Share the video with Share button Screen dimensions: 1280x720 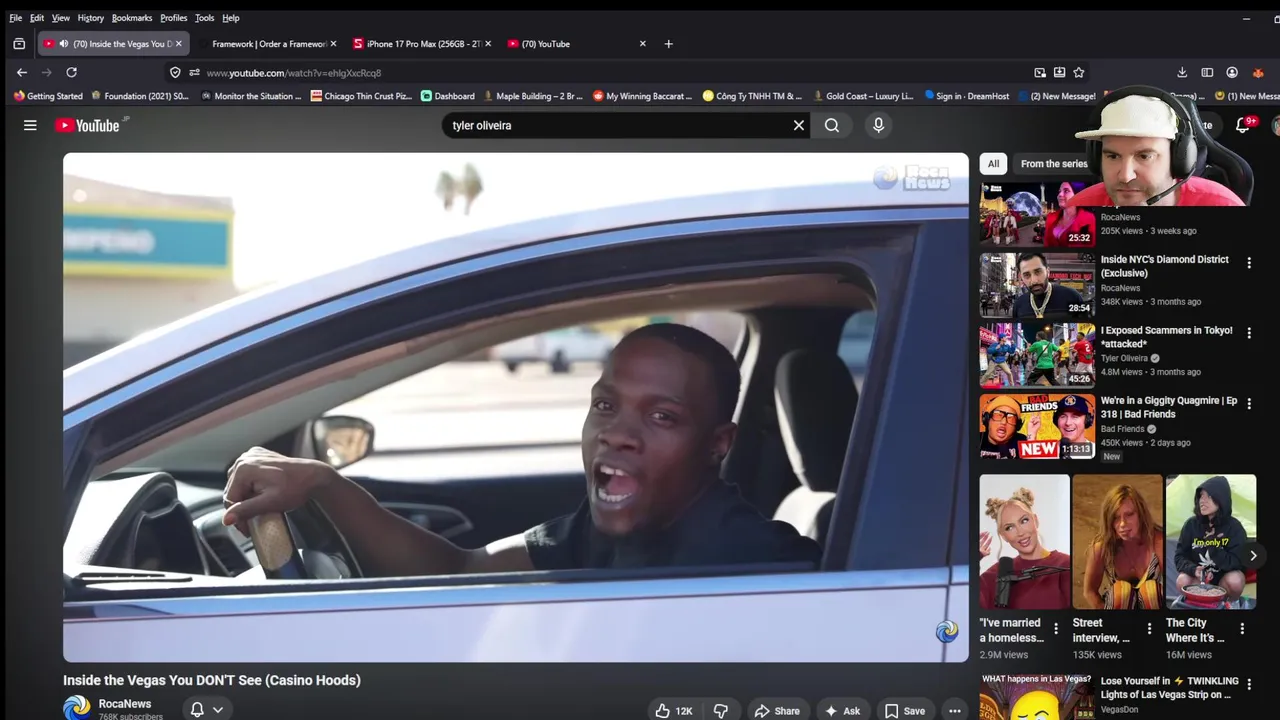tap(777, 710)
